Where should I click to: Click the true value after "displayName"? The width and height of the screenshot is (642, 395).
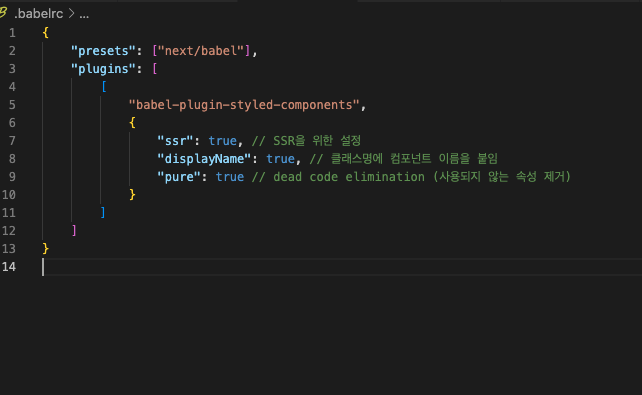(x=280, y=159)
